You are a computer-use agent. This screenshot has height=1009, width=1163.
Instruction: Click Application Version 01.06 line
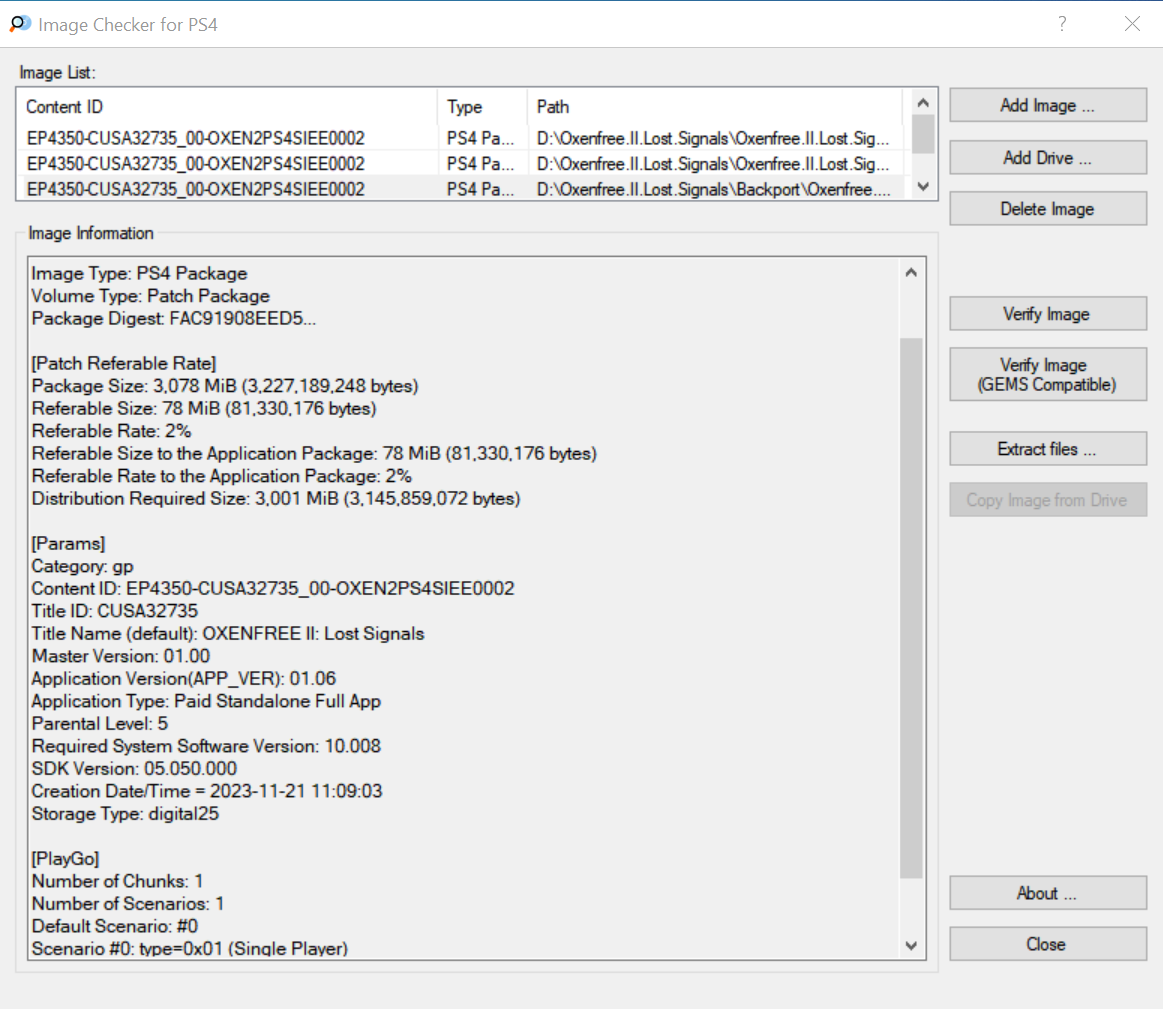[x=184, y=678]
